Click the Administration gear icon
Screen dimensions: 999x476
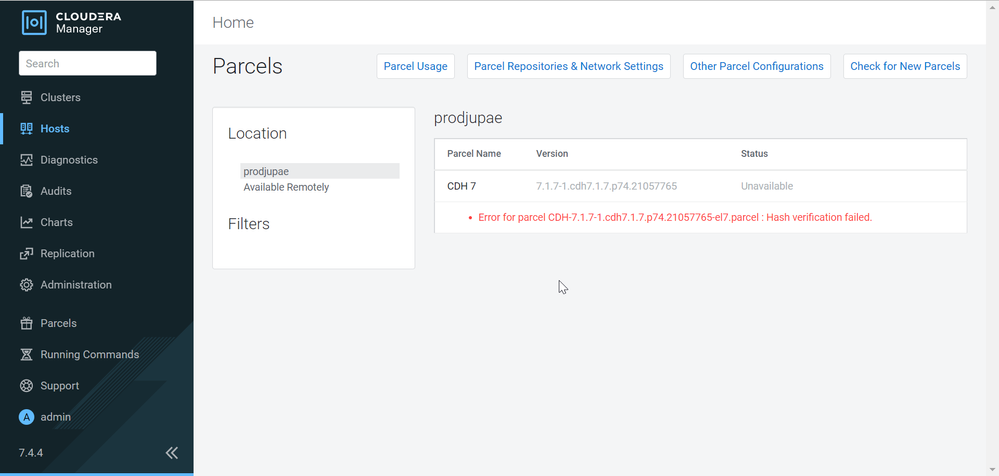pyautogui.click(x=26, y=285)
